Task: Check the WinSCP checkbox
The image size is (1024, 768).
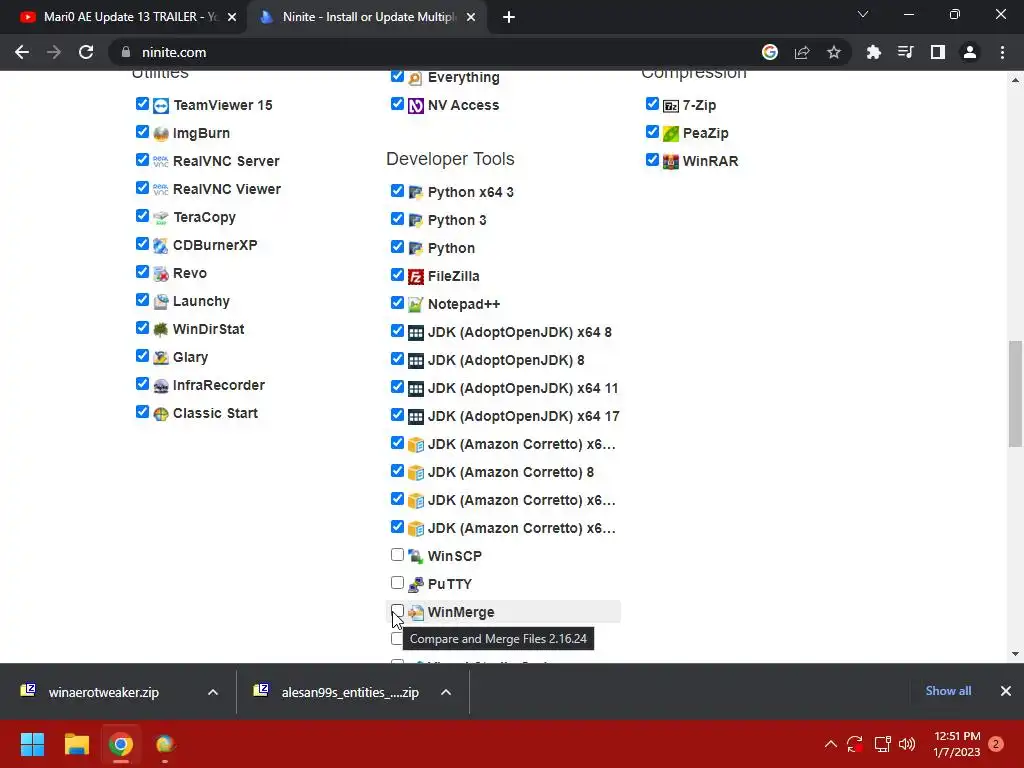Action: coord(397,555)
